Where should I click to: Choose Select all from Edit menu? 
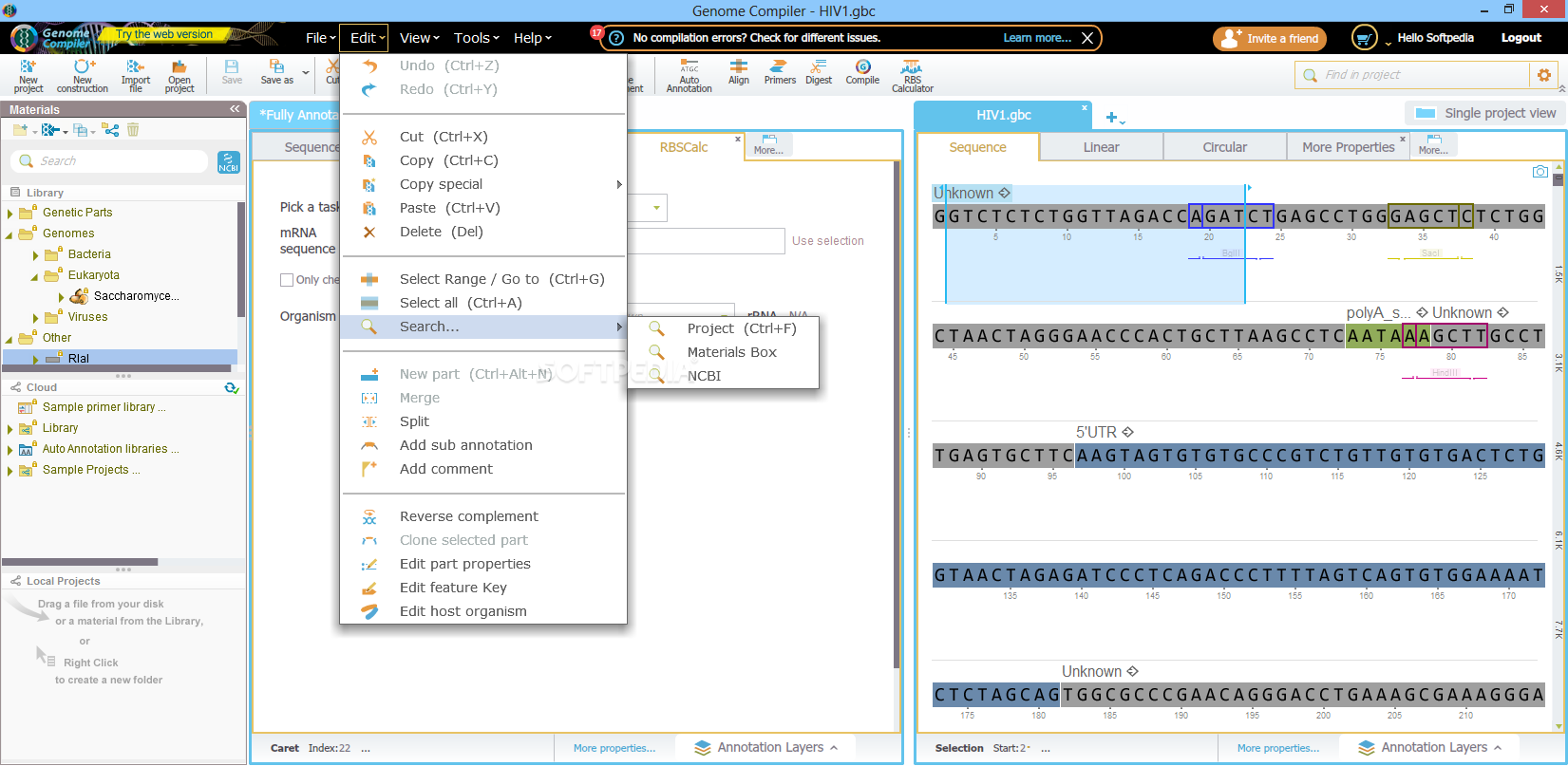[483, 303]
